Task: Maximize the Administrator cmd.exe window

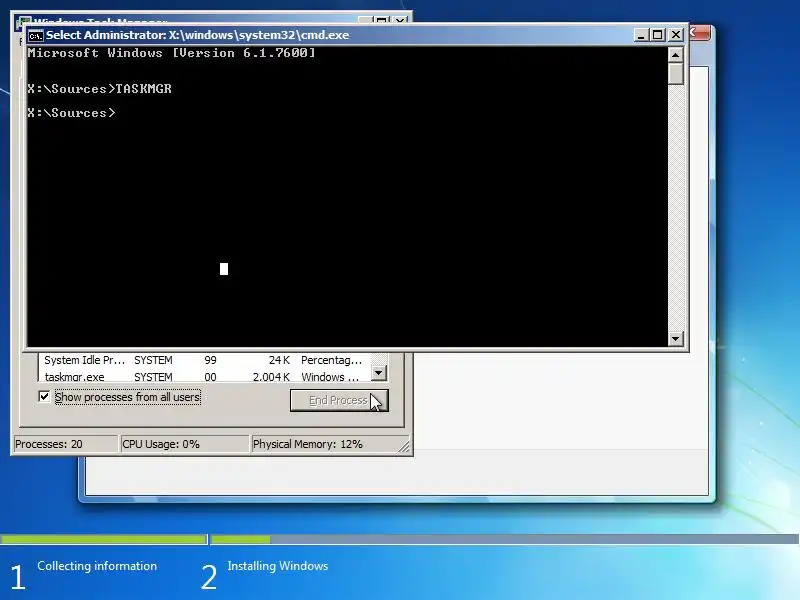Action: point(658,35)
